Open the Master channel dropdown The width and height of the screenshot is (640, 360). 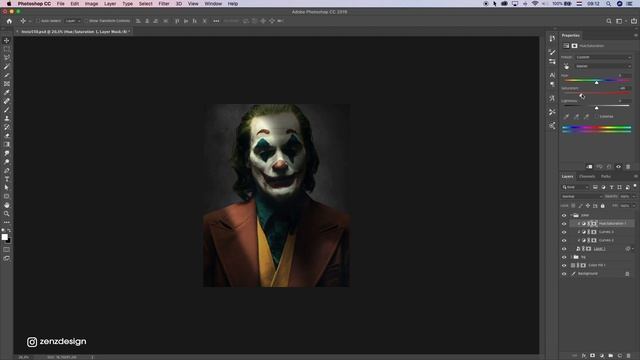[604, 66]
